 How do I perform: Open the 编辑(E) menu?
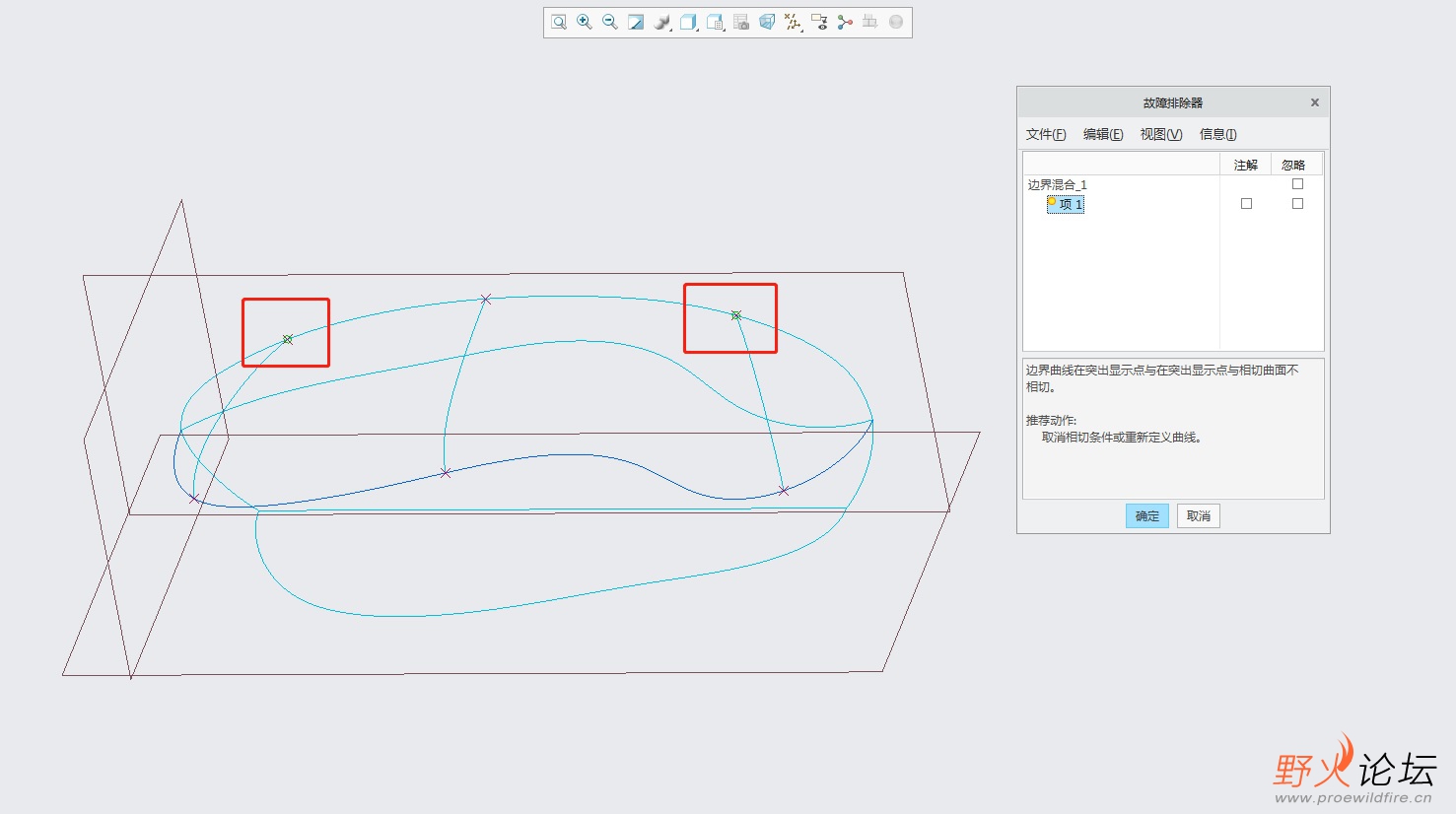(1103, 134)
